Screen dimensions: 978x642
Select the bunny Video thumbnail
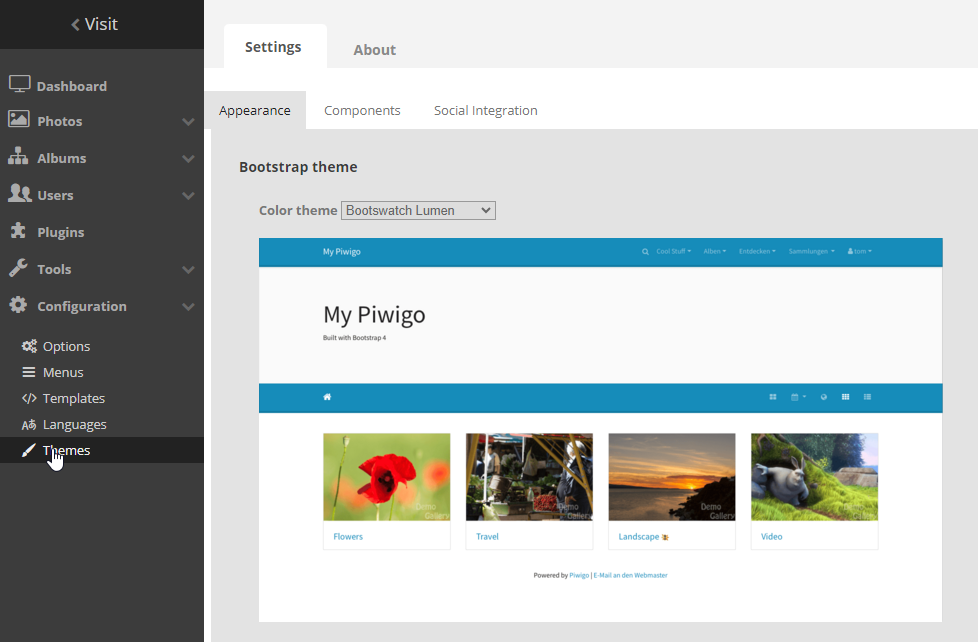[815, 477]
